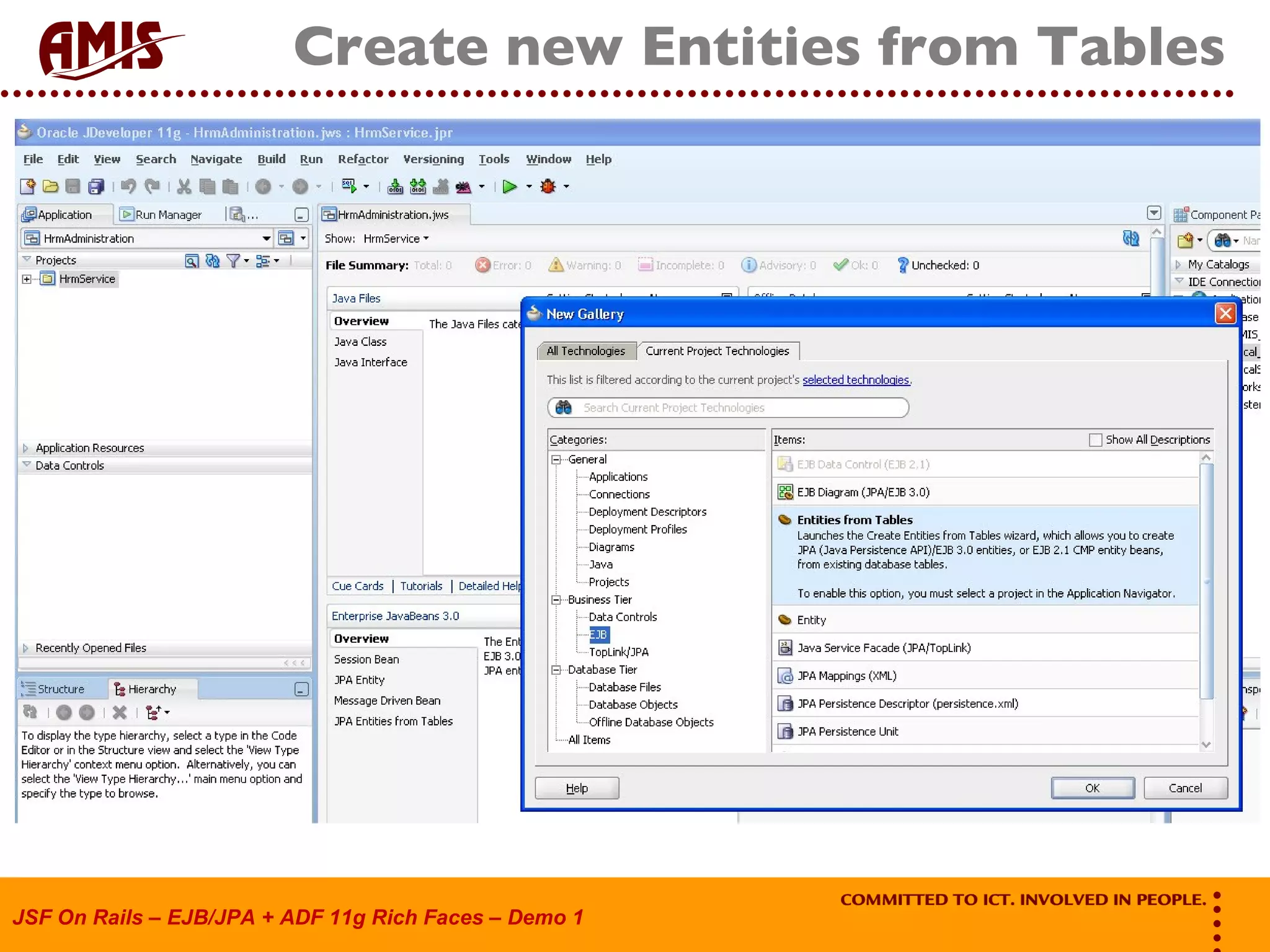The height and width of the screenshot is (952, 1270).
Task: Open the Tools menu
Action: 494,159
